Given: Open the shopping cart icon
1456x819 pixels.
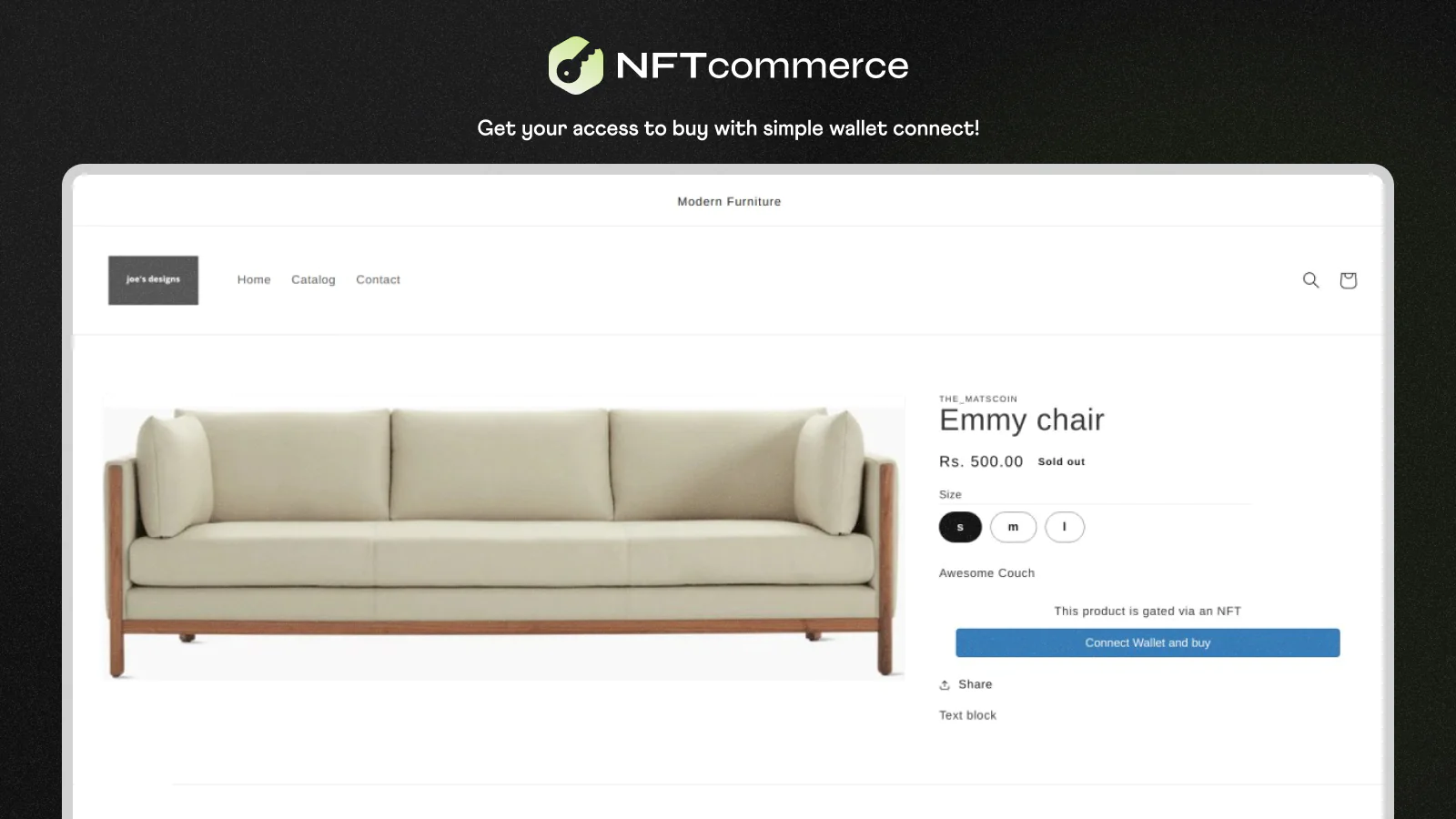Looking at the screenshot, I should pos(1348,280).
